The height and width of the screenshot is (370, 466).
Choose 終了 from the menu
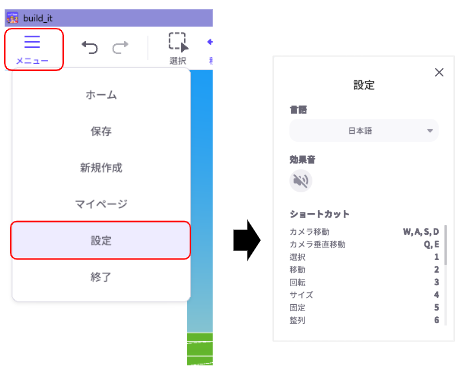click(101, 277)
